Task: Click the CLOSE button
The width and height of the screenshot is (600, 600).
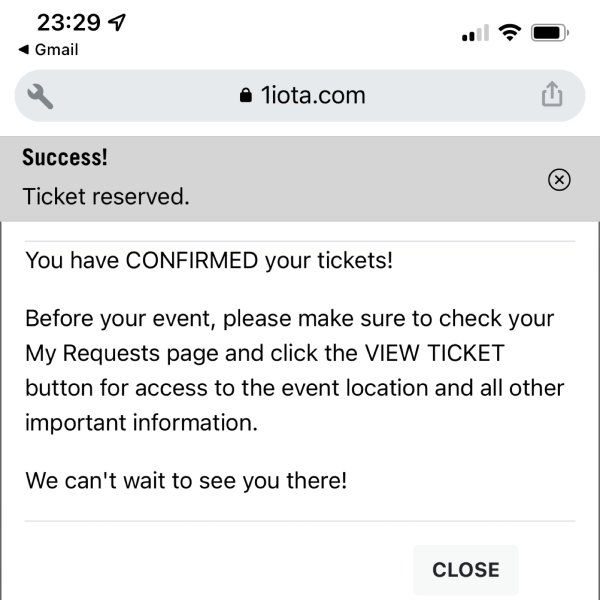Action: tap(466, 569)
